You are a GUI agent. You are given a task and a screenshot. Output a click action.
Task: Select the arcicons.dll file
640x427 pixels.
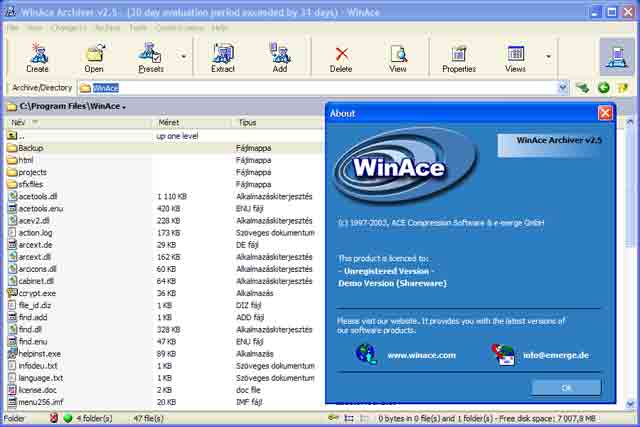[x=164, y=269]
